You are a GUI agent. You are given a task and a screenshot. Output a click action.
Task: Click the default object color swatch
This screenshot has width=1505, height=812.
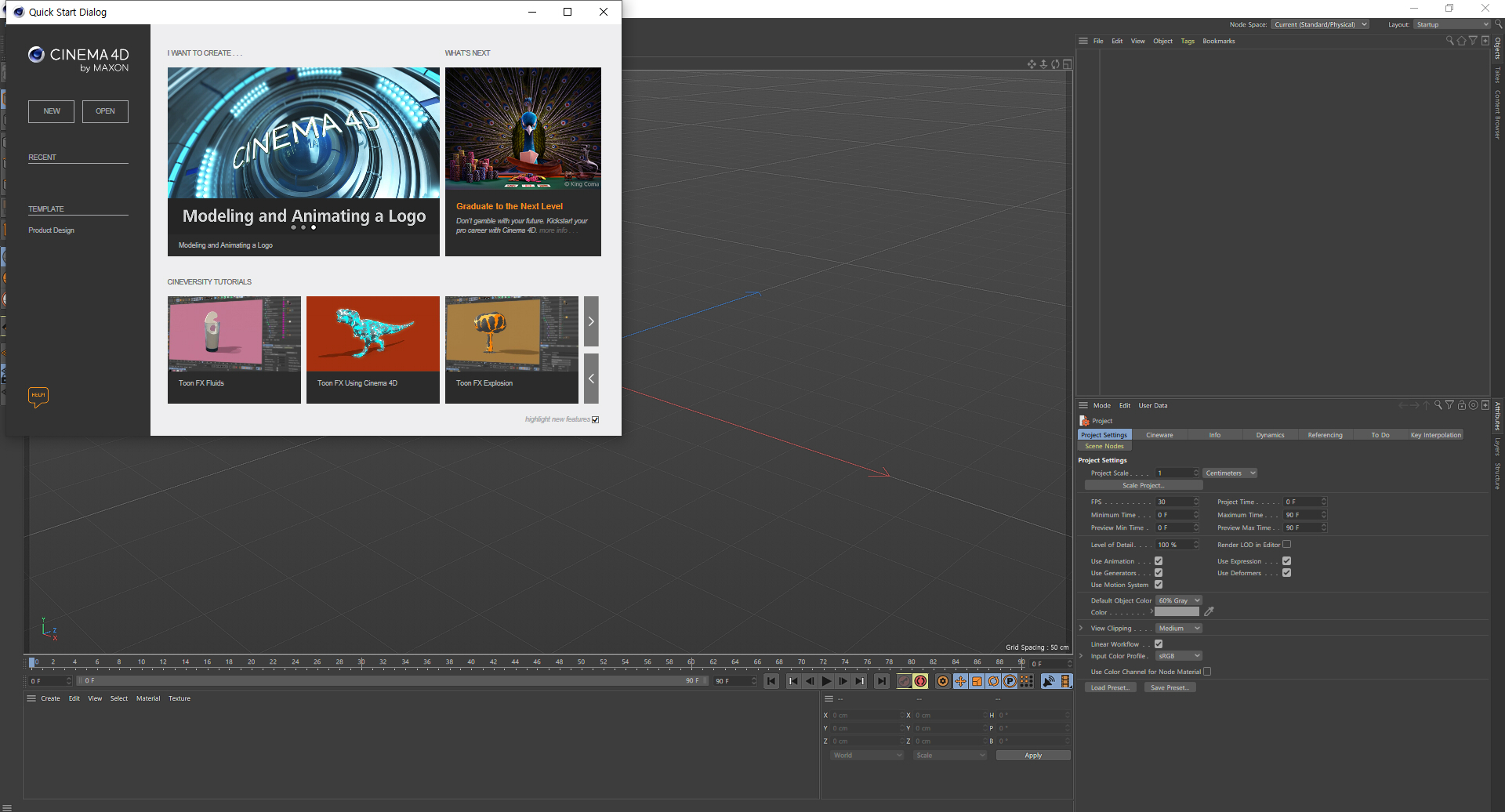click(x=1177, y=611)
